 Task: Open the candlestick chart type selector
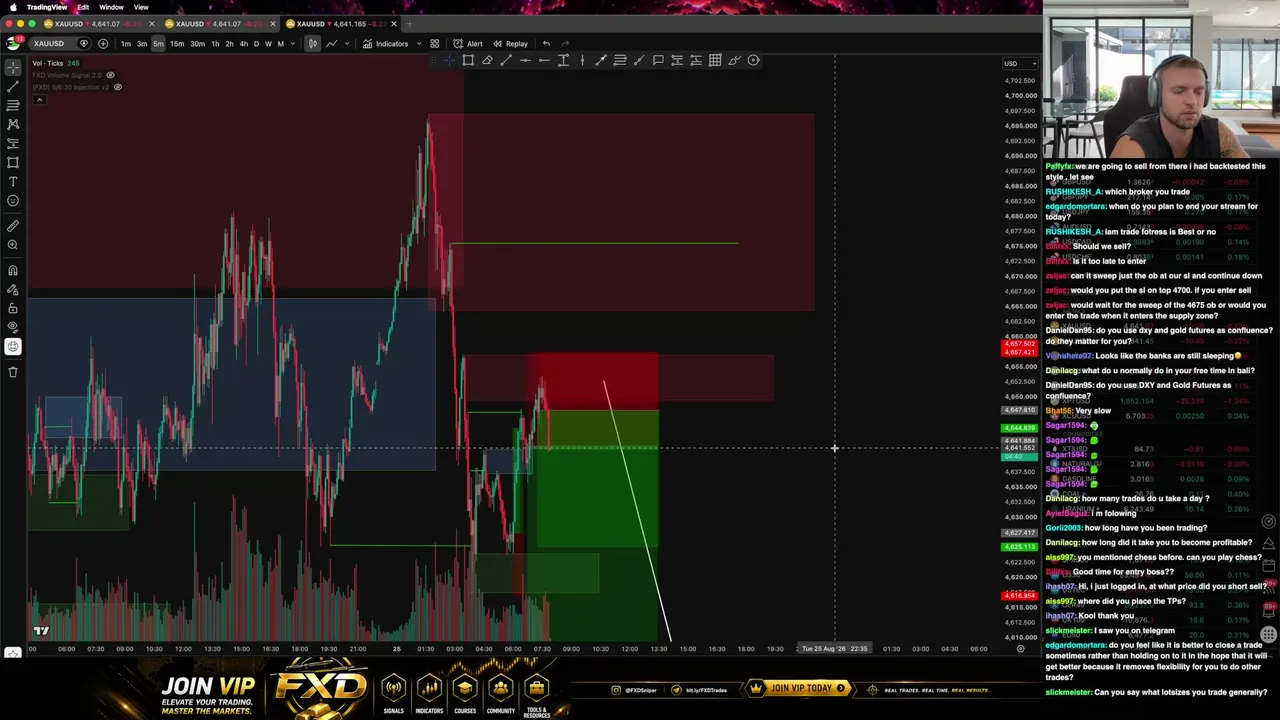coord(313,44)
